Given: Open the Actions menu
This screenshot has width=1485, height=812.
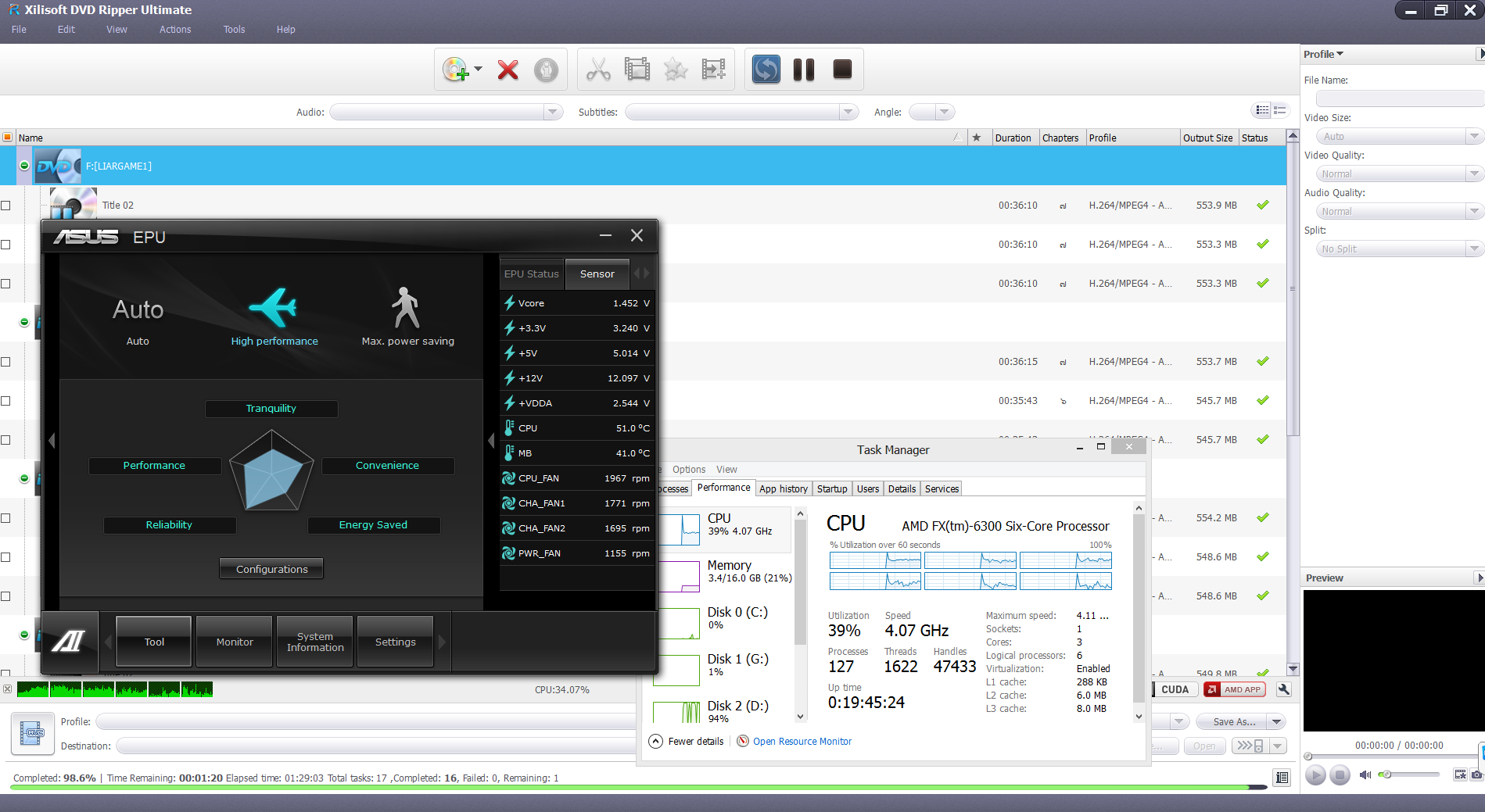Looking at the screenshot, I should 175,30.
